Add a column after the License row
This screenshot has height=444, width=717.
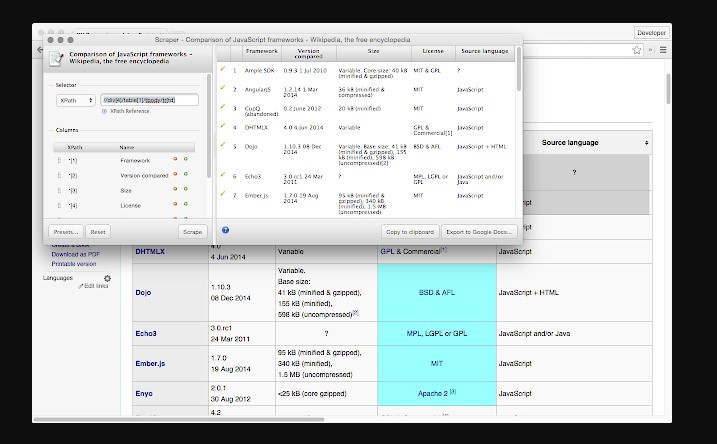[x=186, y=204]
